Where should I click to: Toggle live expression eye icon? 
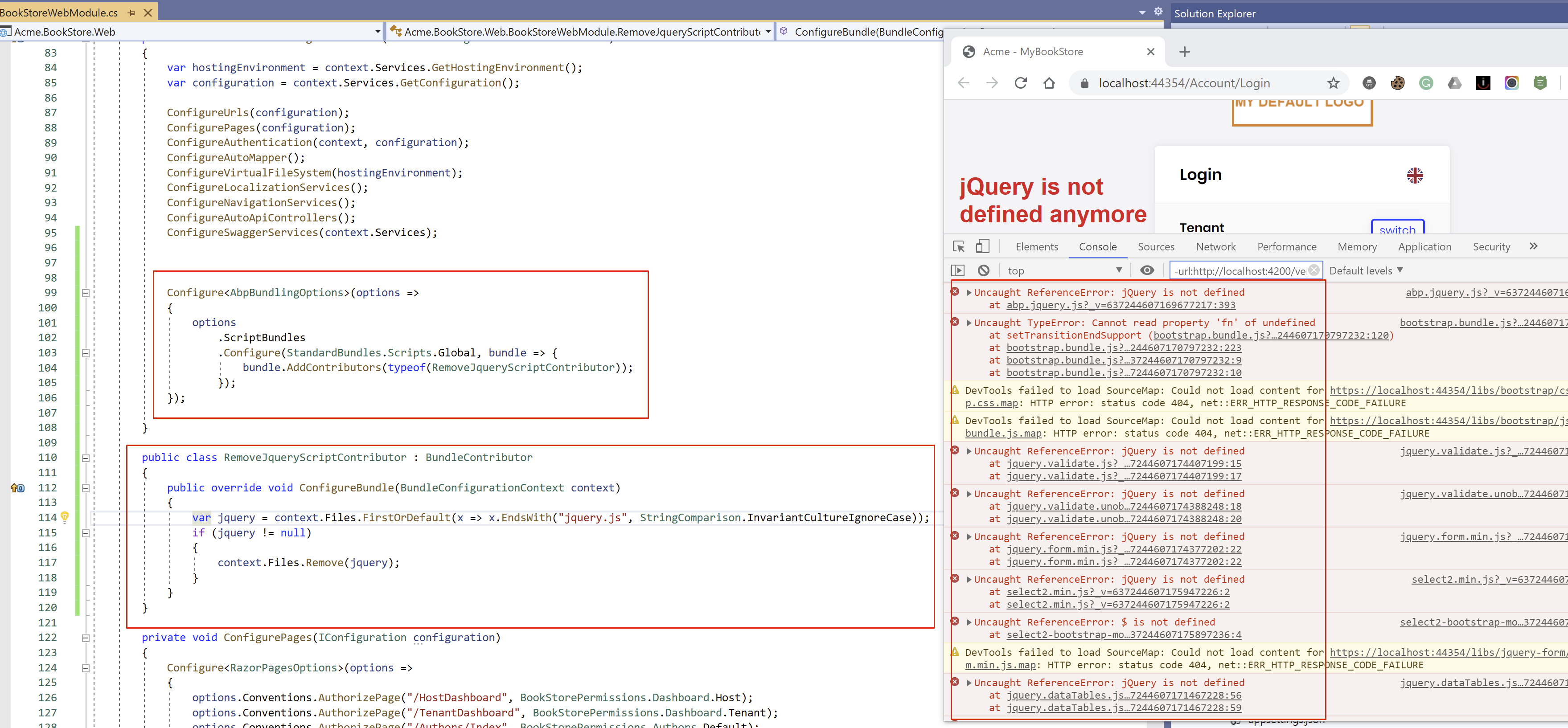(1147, 270)
